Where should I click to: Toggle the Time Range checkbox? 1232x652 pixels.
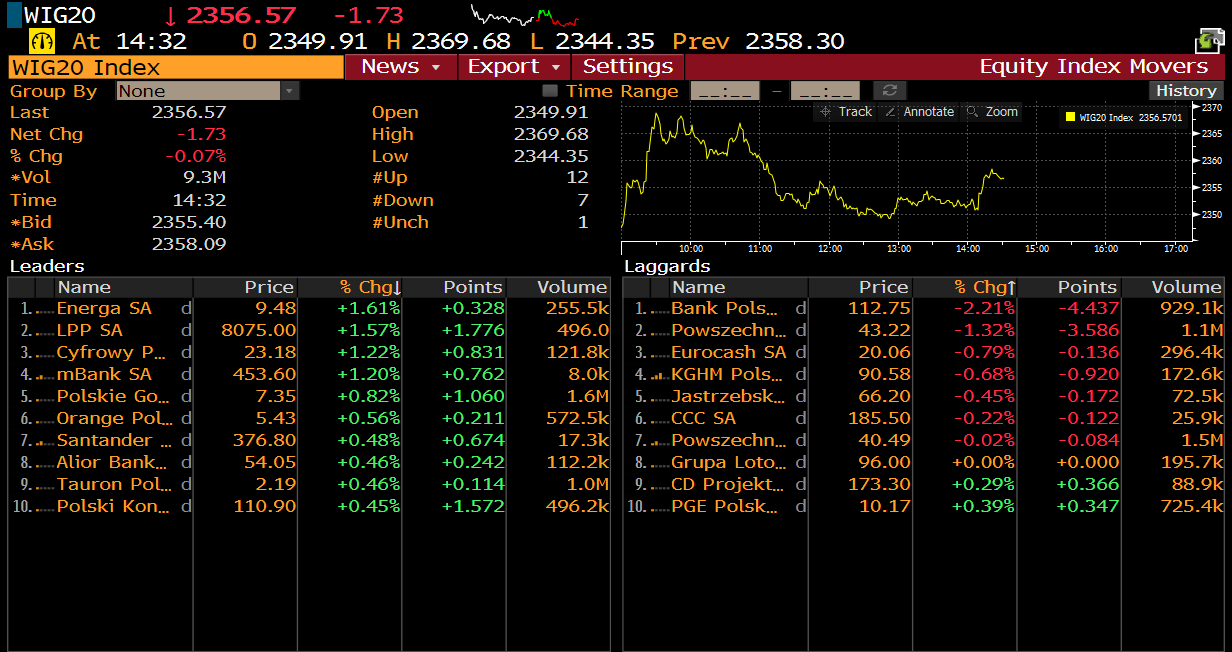[549, 91]
